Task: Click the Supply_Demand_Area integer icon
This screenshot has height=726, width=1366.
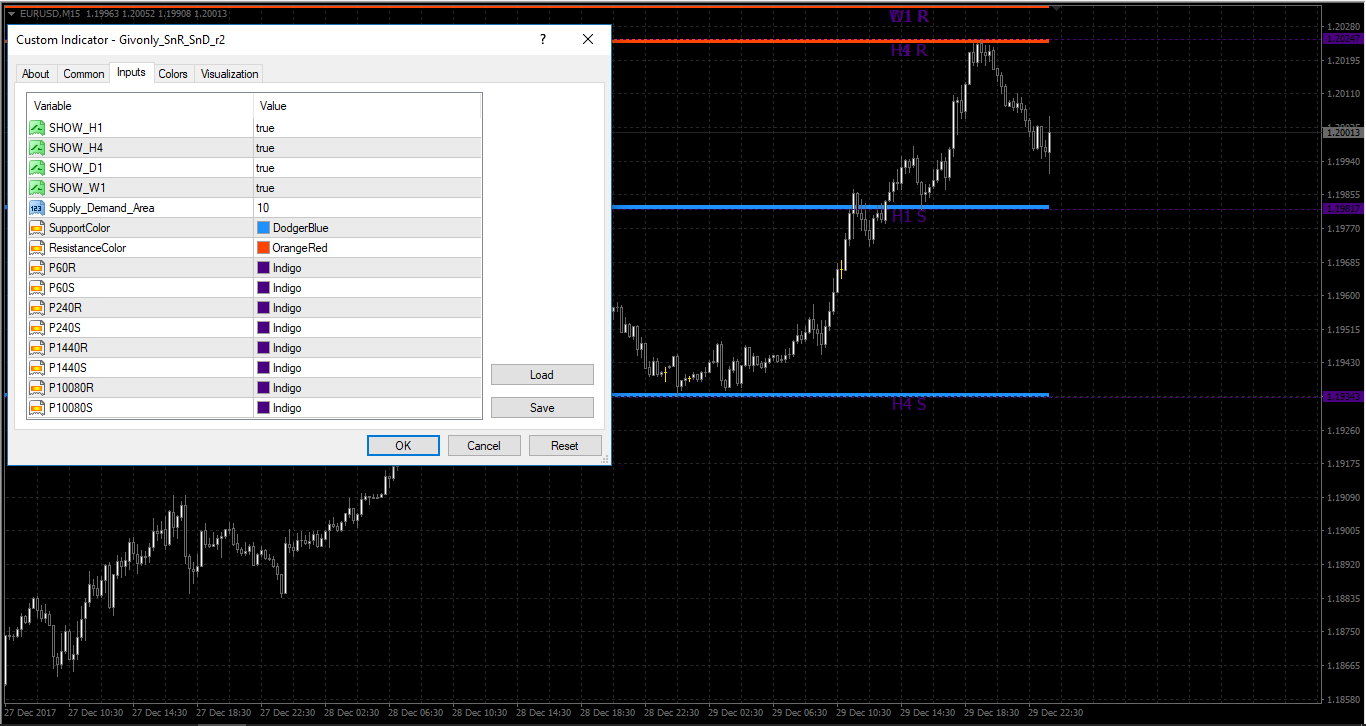Action: click(x=37, y=208)
